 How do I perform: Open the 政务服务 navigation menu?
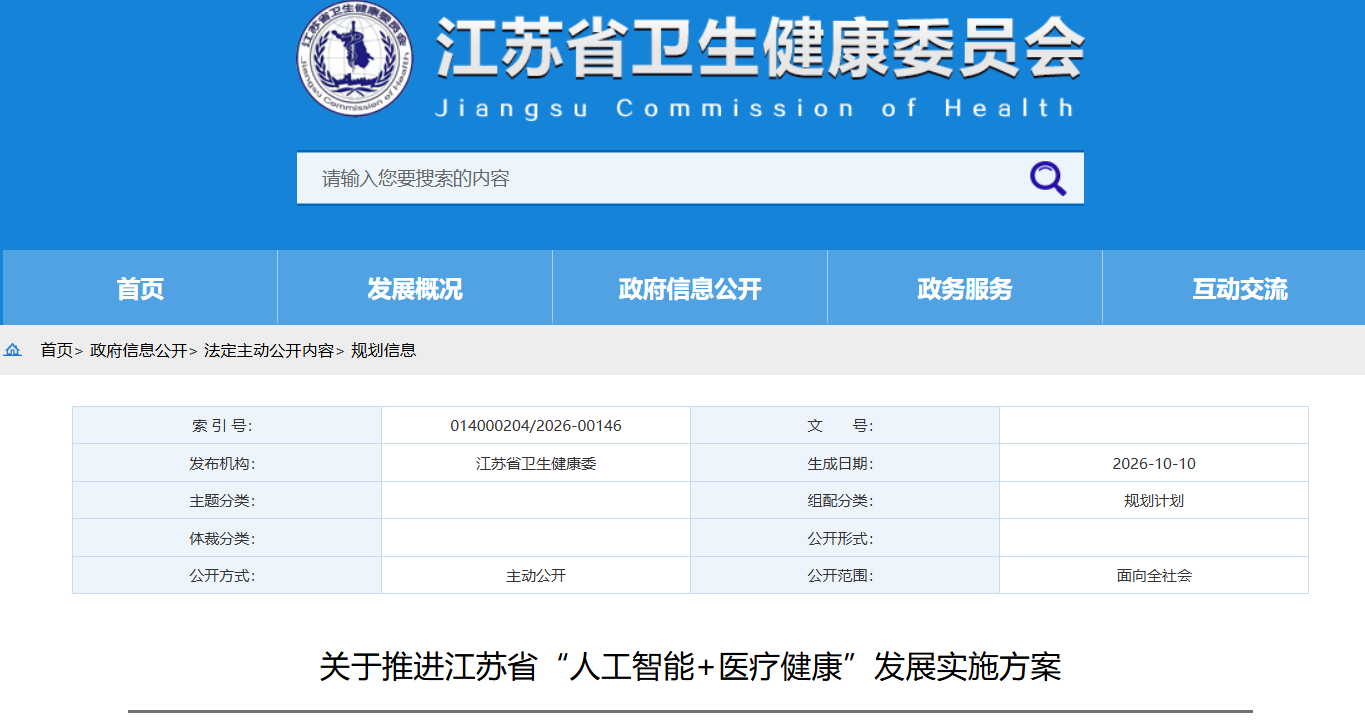(965, 289)
